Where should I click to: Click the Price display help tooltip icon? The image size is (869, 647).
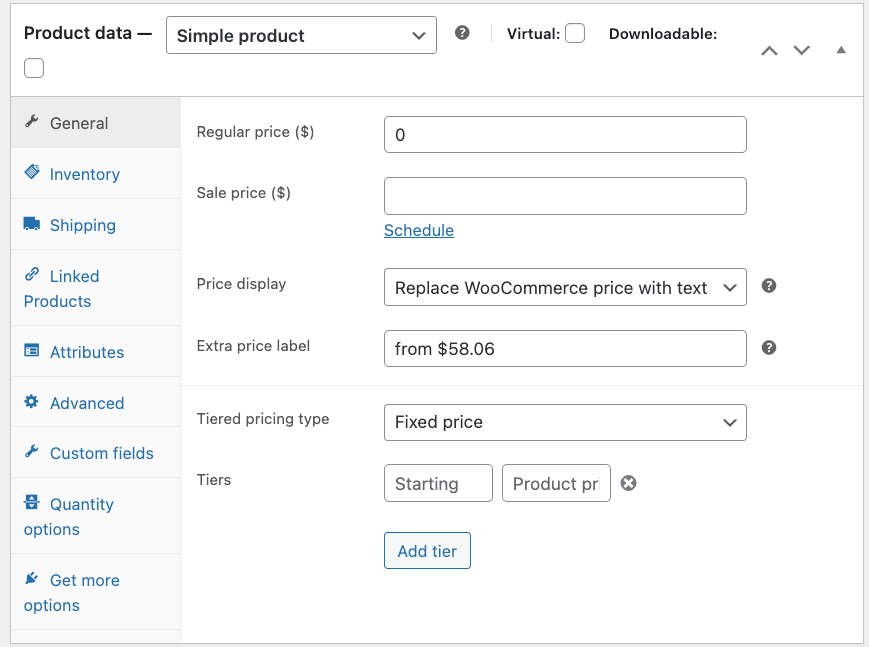click(x=769, y=286)
